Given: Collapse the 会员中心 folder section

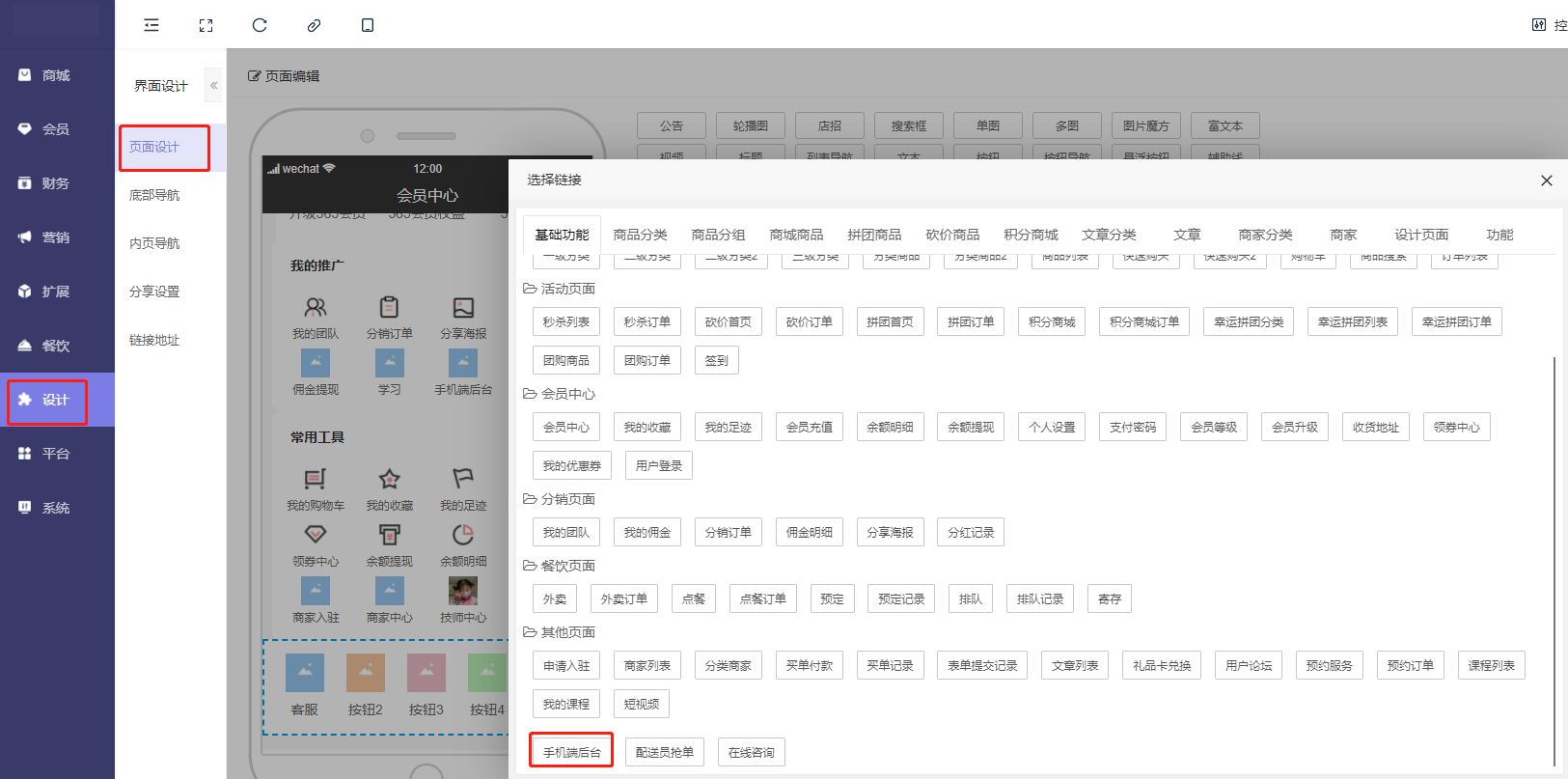Looking at the screenshot, I should (x=530, y=394).
